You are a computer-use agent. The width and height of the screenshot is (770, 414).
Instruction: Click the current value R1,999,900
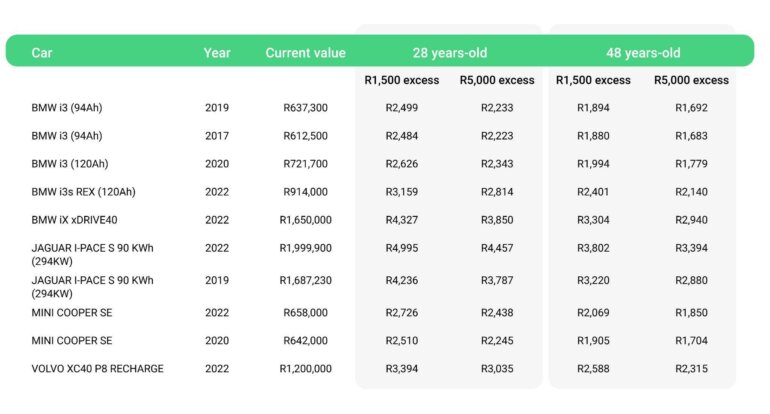[305, 248]
